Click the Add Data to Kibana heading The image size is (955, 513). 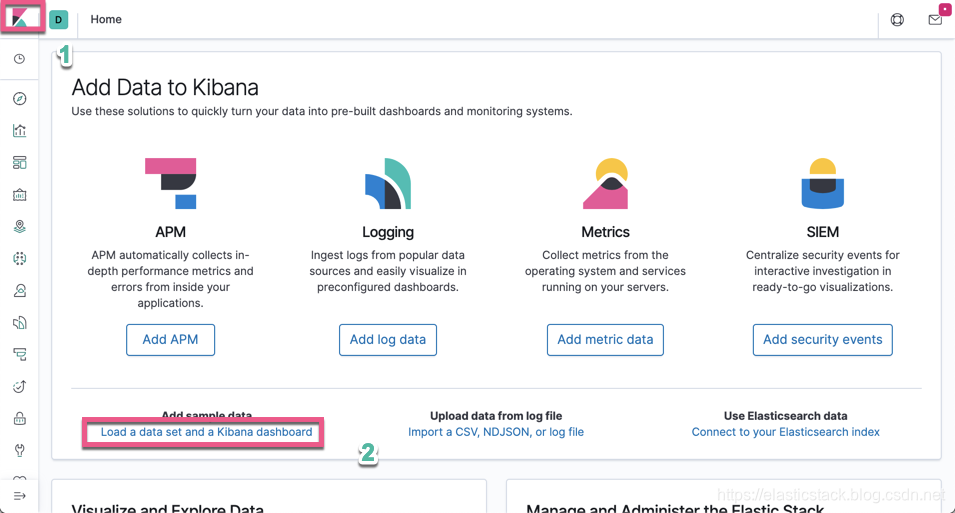click(165, 88)
